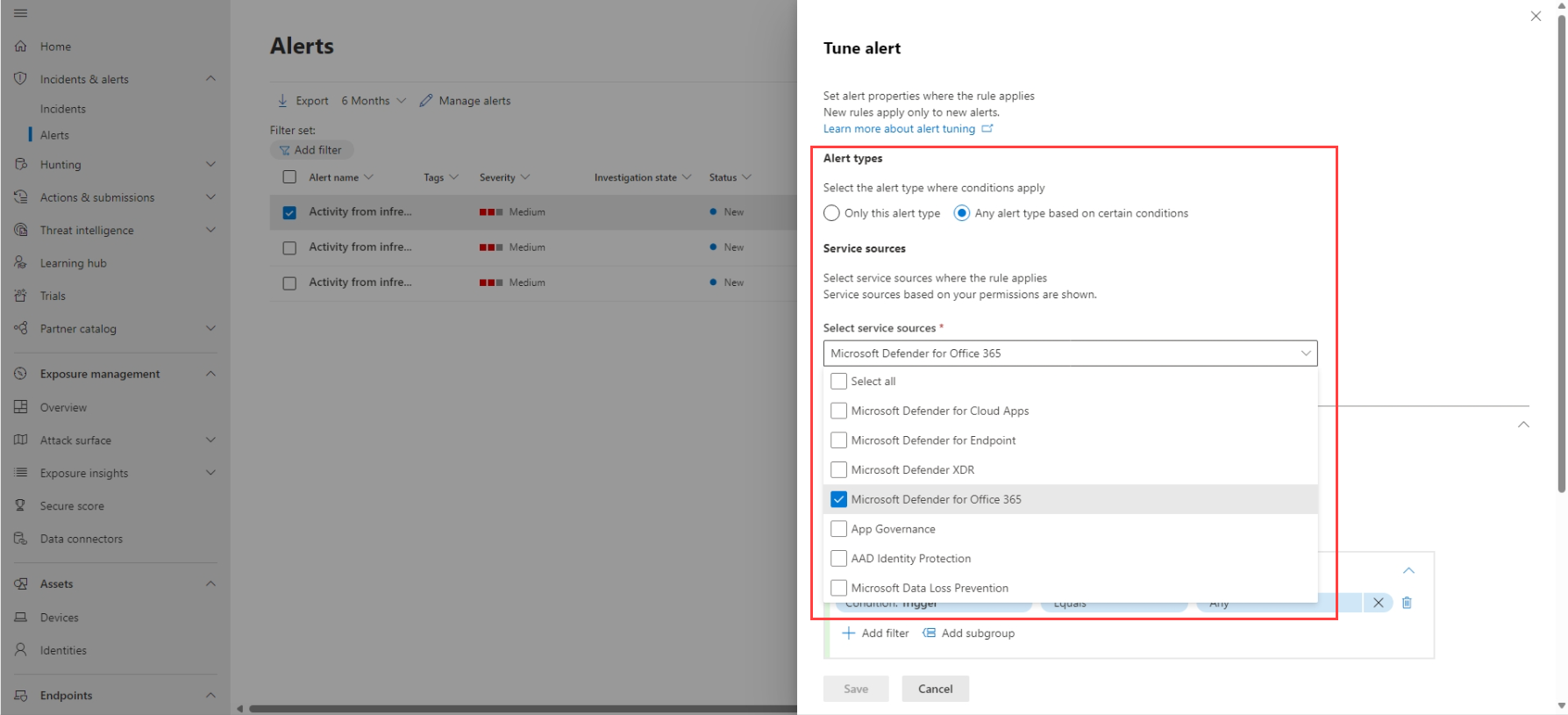Select the 'Only this alert type' radio button
The height and width of the screenshot is (715, 1568).
pos(831,213)
